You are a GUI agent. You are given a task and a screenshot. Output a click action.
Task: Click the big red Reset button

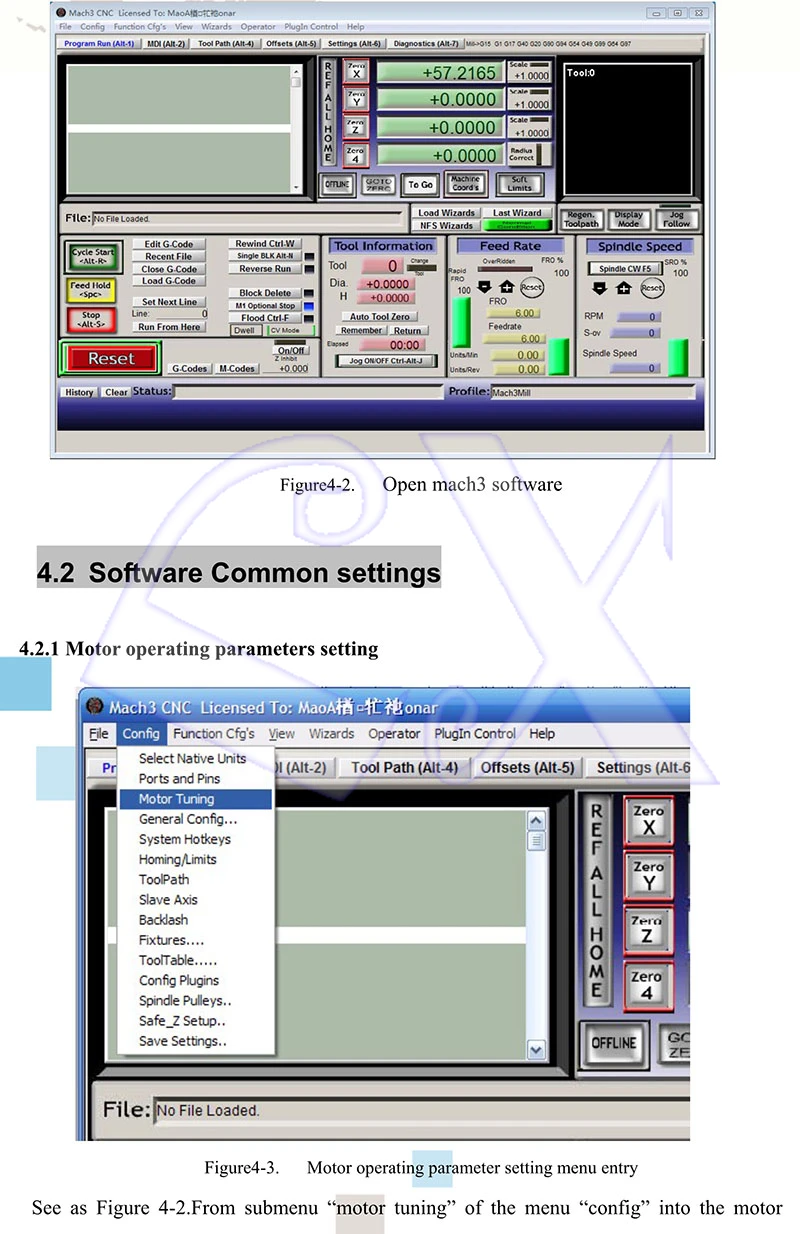click(x=110, y=358)
